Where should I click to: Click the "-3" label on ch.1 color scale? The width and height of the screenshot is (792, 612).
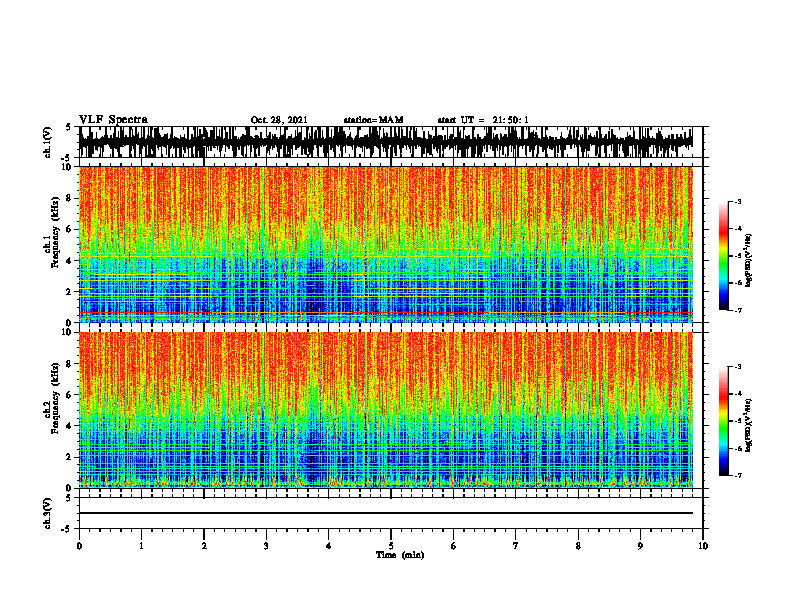[x=738, y=201]
